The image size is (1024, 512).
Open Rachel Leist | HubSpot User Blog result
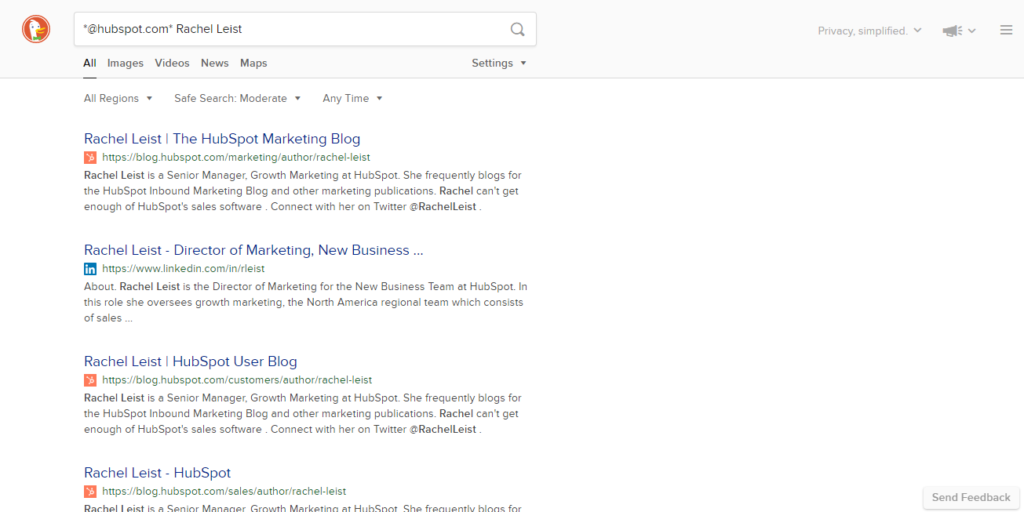[191, 362]
